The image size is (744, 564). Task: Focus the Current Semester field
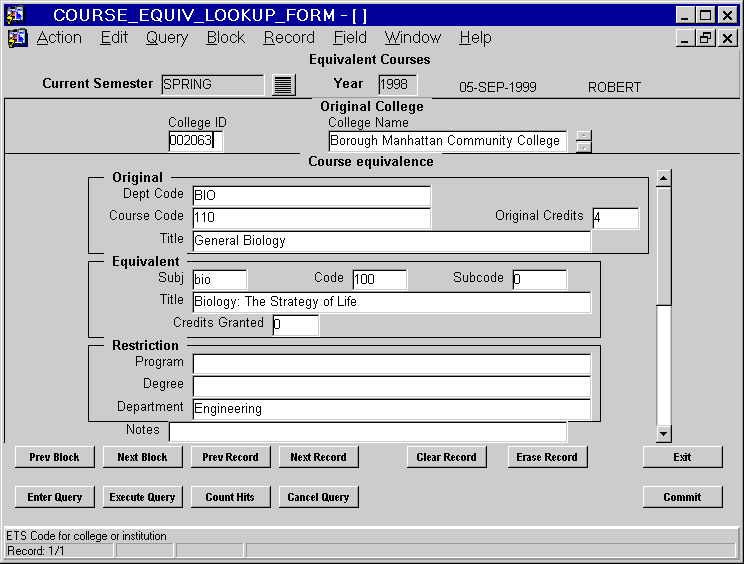coord(212,85)
